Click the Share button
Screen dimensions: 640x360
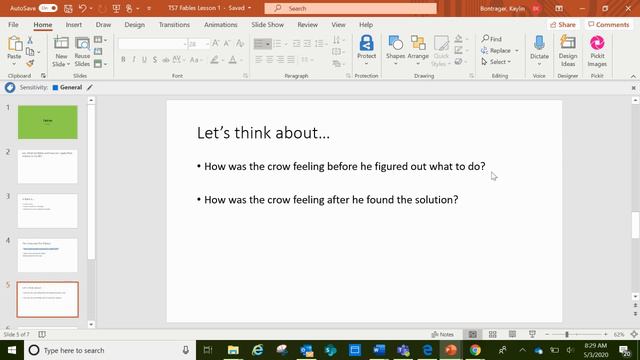tap(563, 24)
